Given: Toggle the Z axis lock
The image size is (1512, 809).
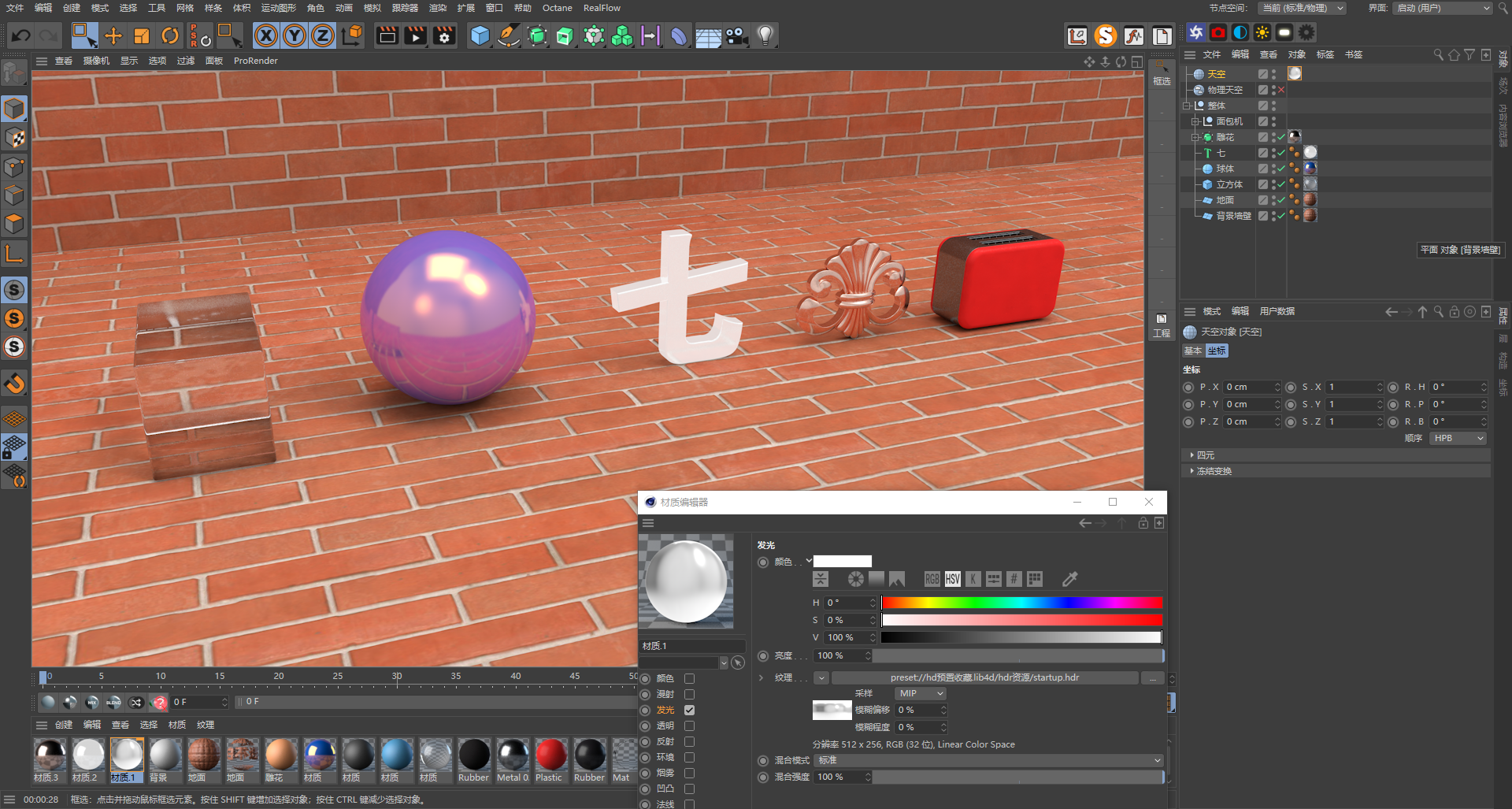Looking at the screenshot, I should point(323,35).
